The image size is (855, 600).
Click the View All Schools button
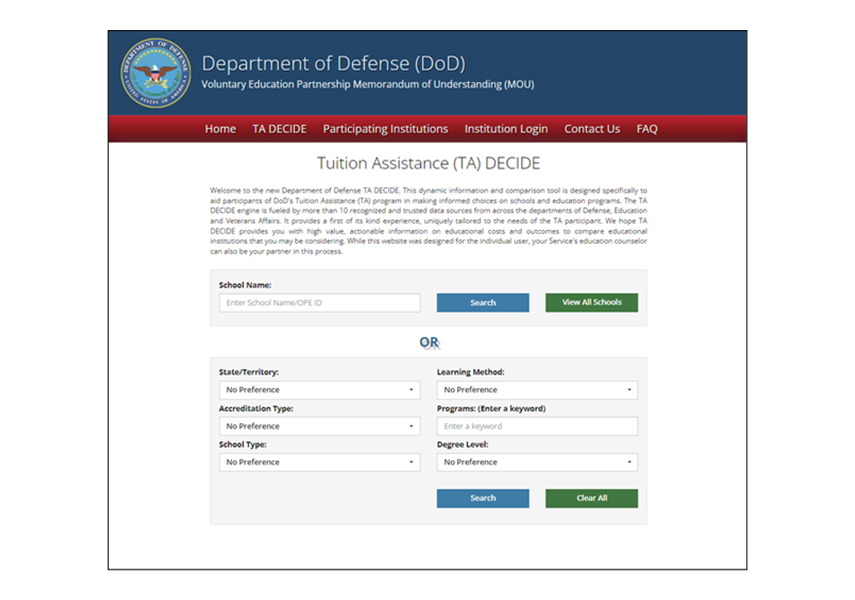point(592,302)
